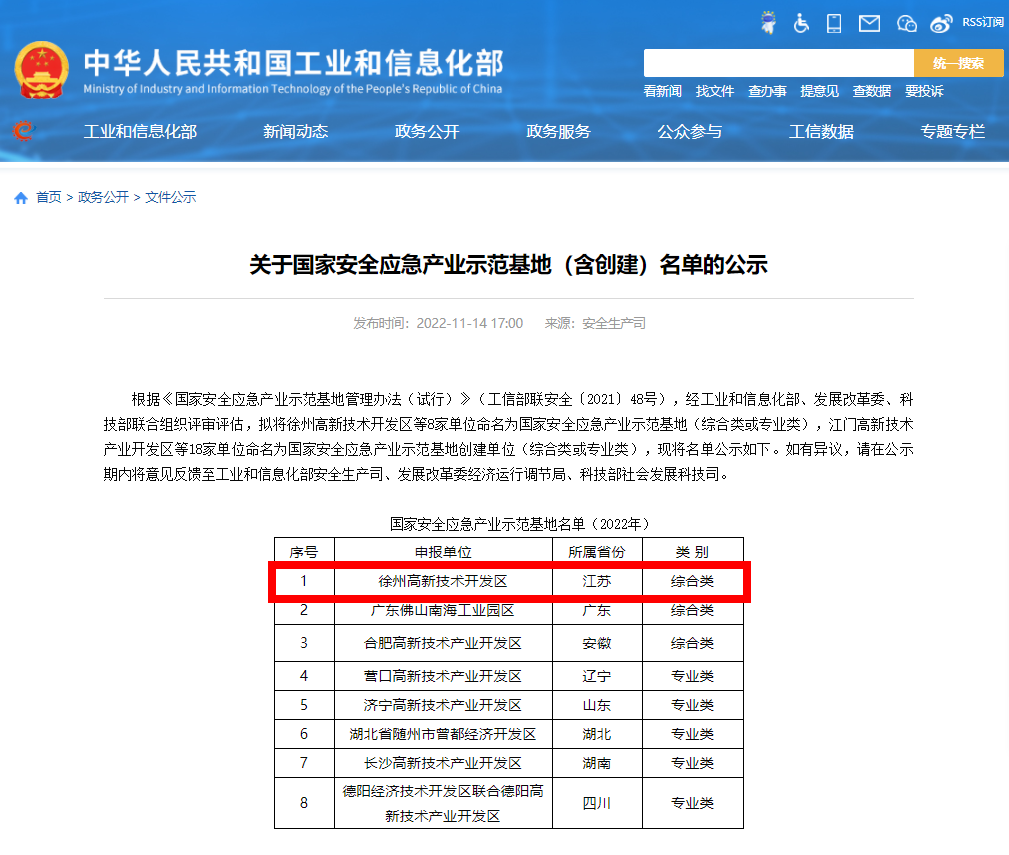The image size is (1009, 855).
Task: Click the search input field
Action: [779, 63]
